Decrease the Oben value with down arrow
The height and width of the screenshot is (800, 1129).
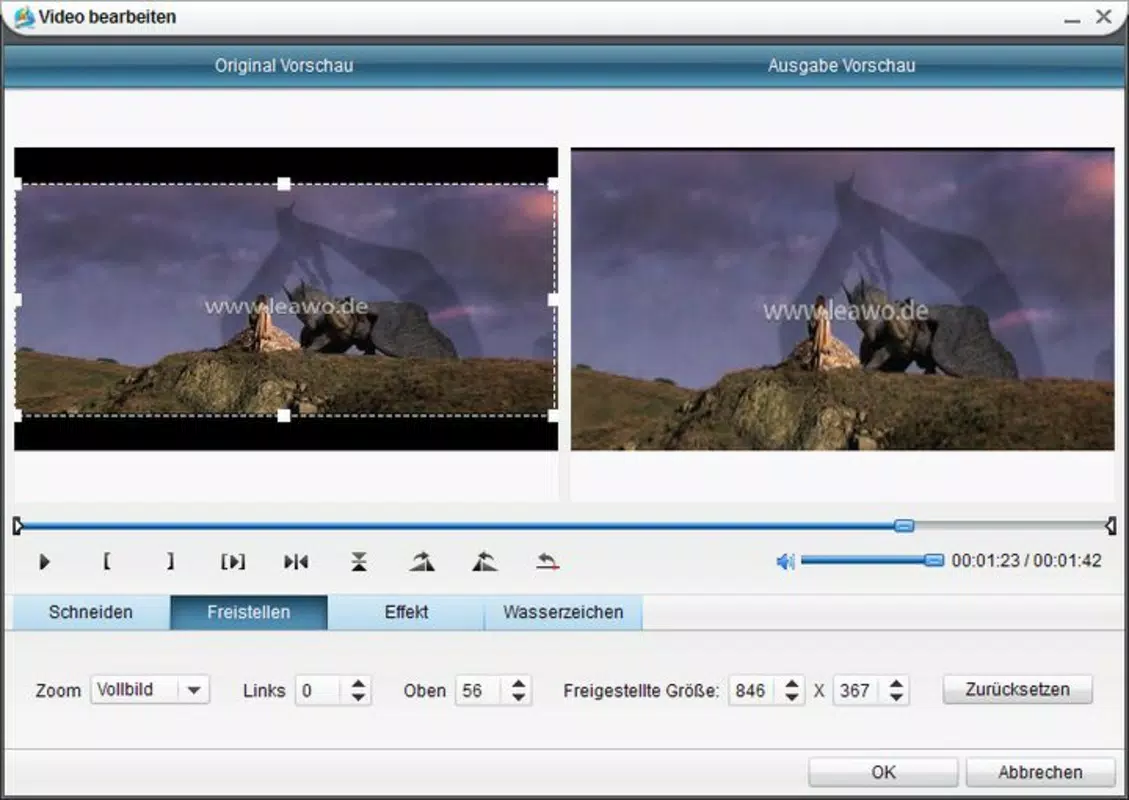tap(518, 697)
